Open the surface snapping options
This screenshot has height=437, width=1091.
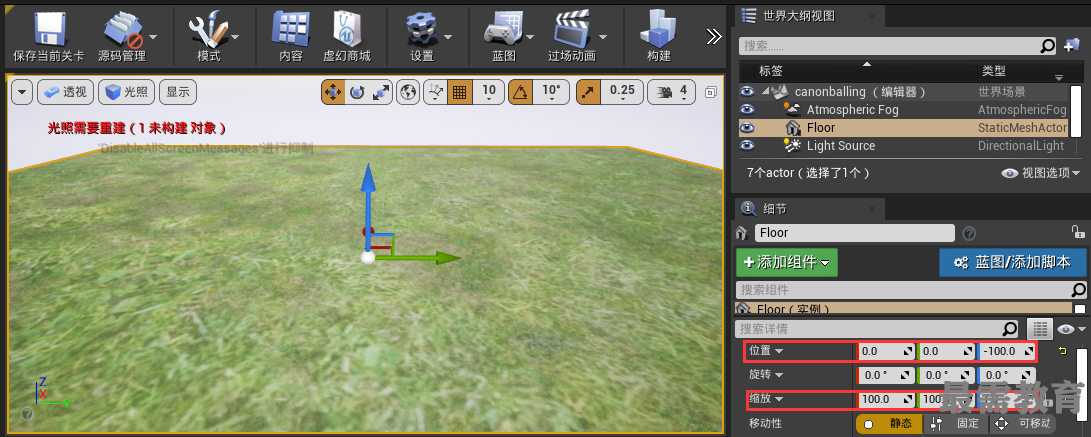tap(436, 92)
